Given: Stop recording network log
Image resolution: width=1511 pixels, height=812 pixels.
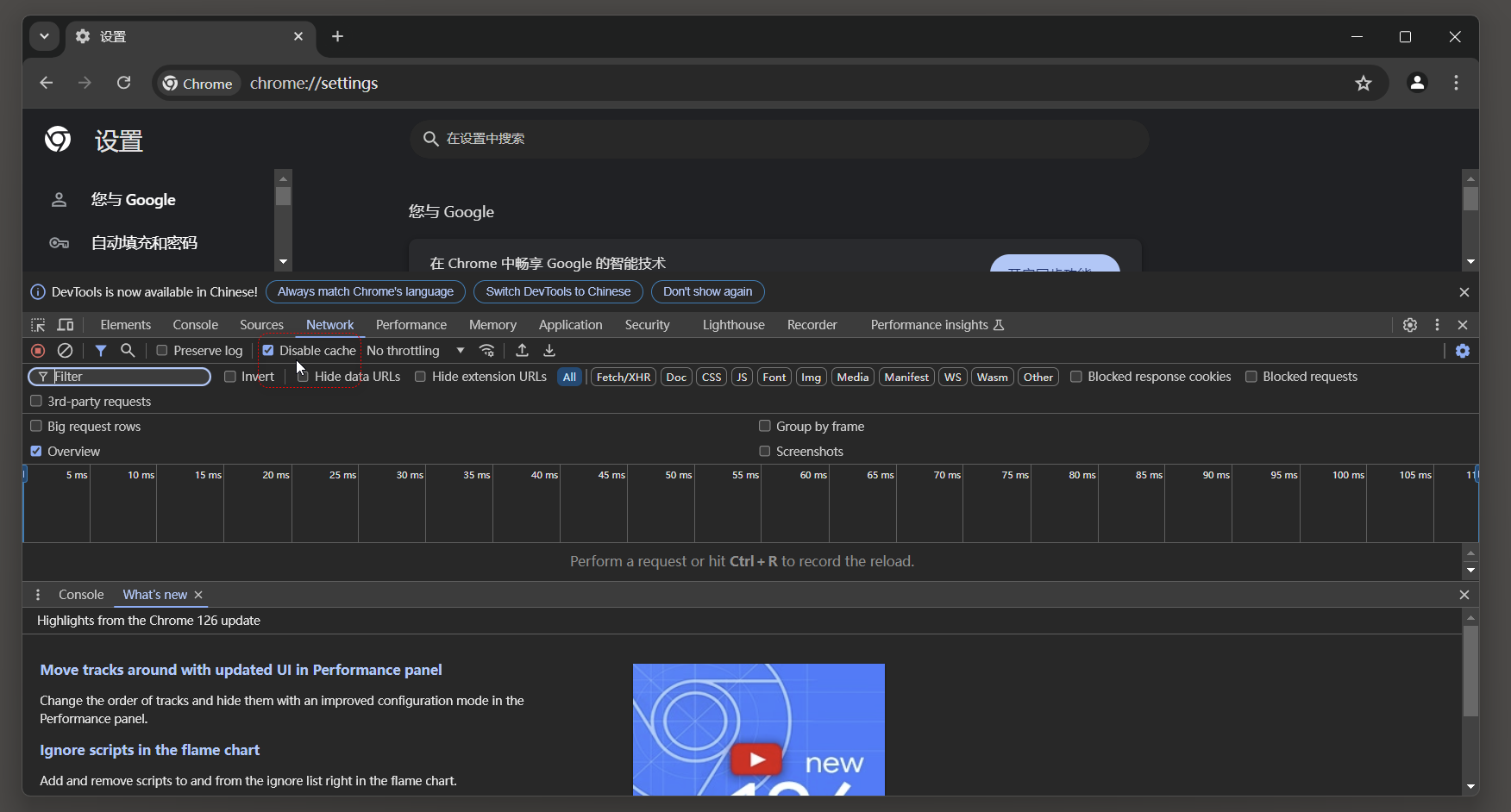Looking at the screenshot, I should pos(38,351).
